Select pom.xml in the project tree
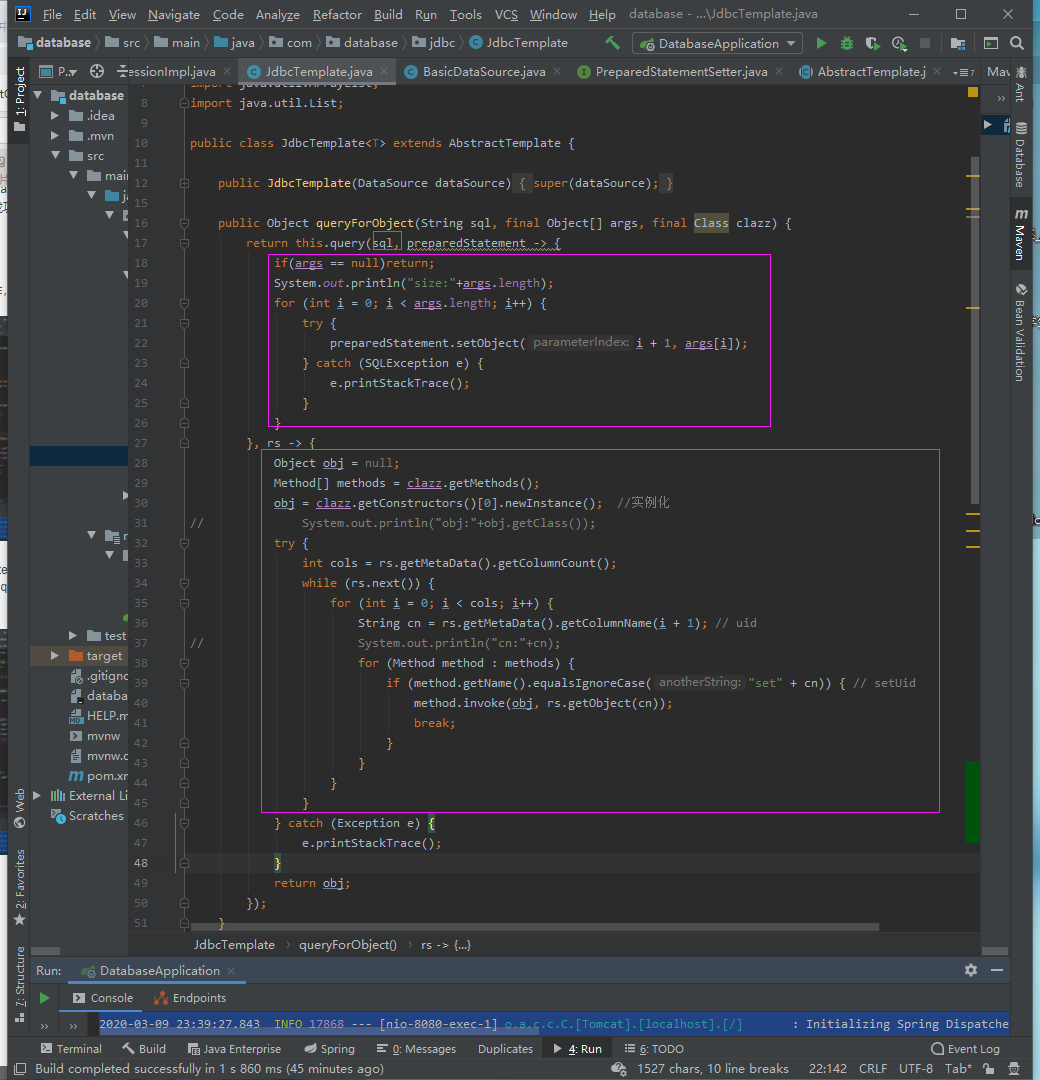1040x1080 pixels. coord(98,776)
